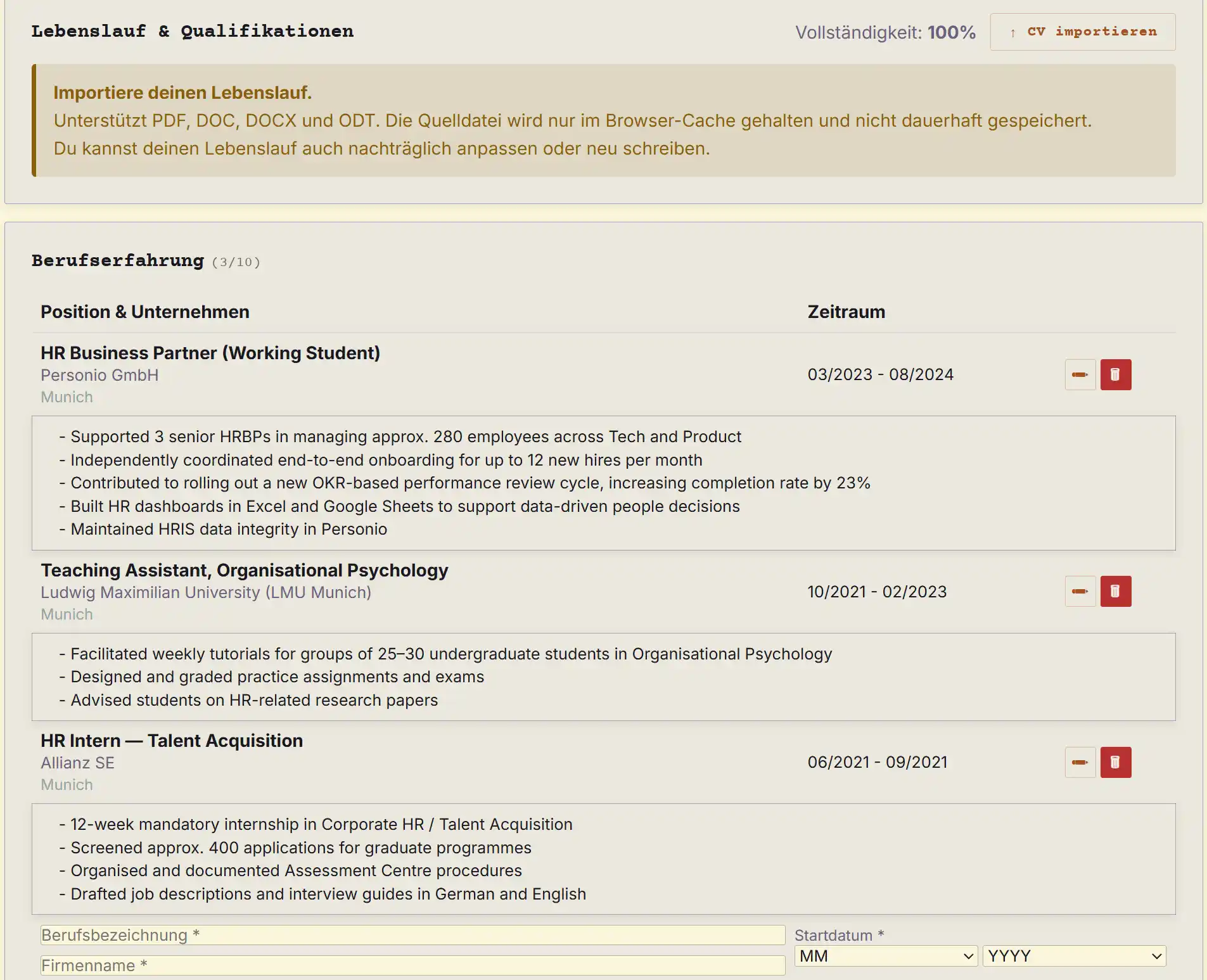Open the Startdatum YYYY year dropdown
1207x980 pixels.
point(1074,956)
